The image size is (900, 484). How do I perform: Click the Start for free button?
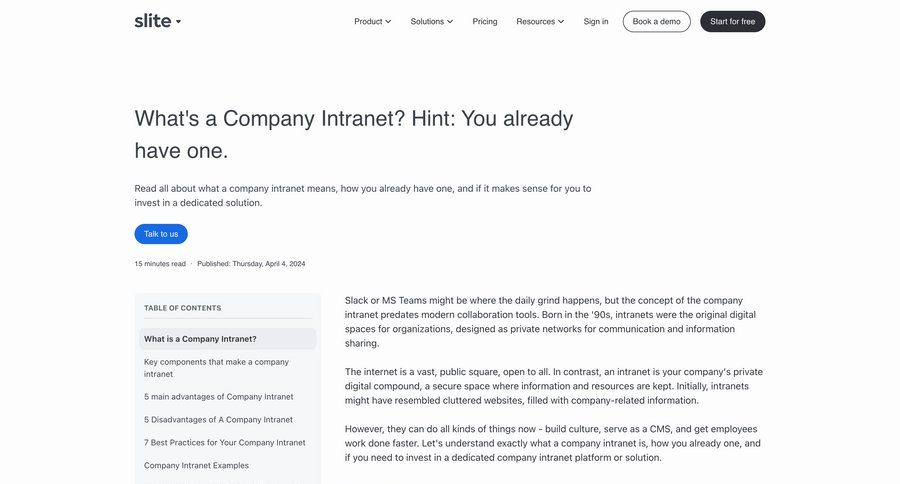[732, 21]
